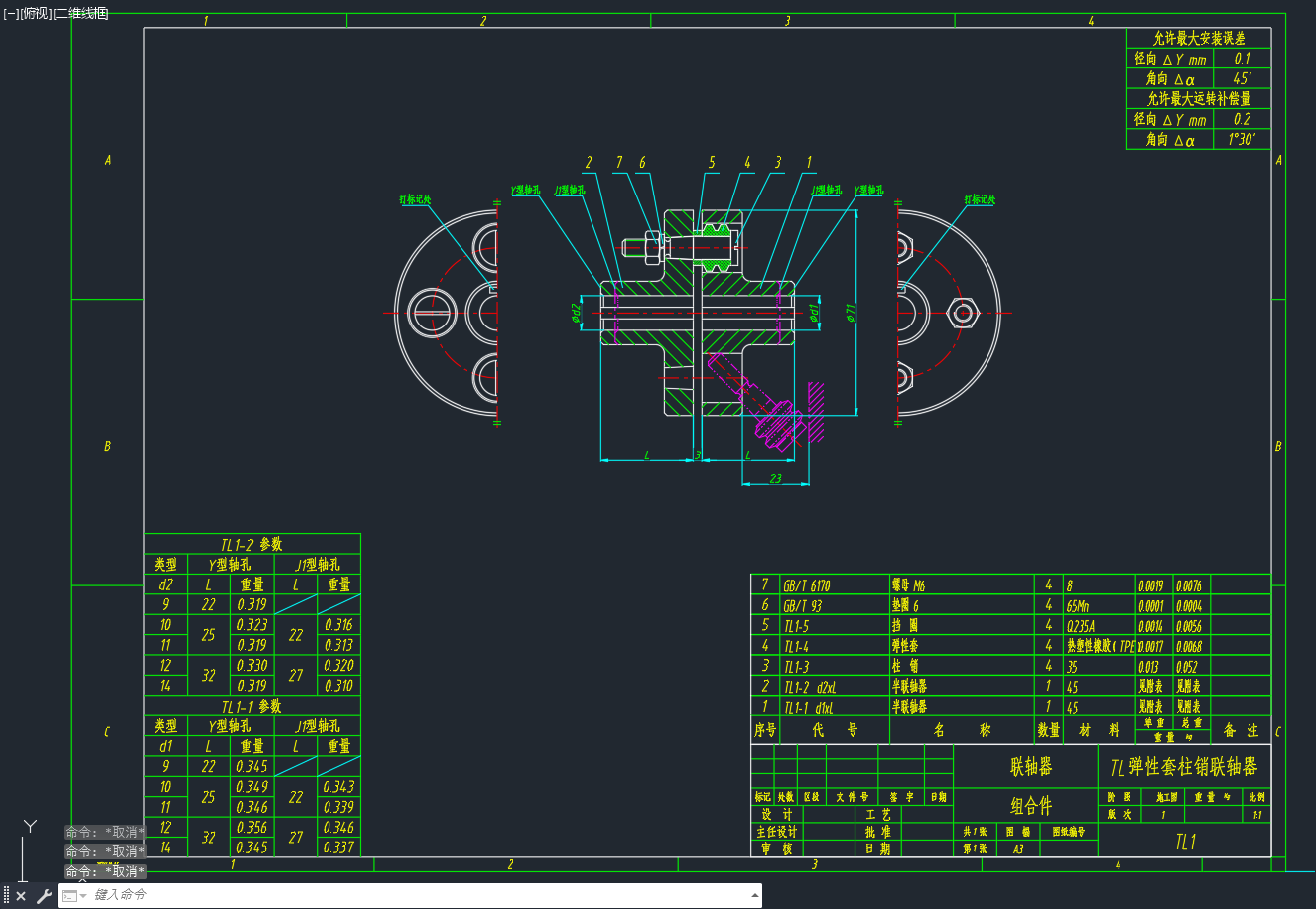Screen dimensions: 1316x909
Task: Click value 0.330 in TL1-2 table
Action: [x=252, y=666]
